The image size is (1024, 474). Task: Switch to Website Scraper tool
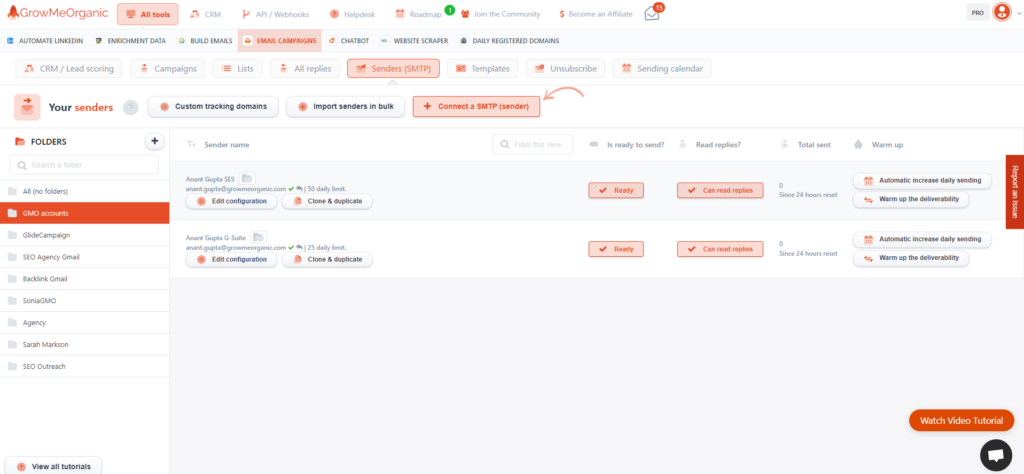coord(414,40)
